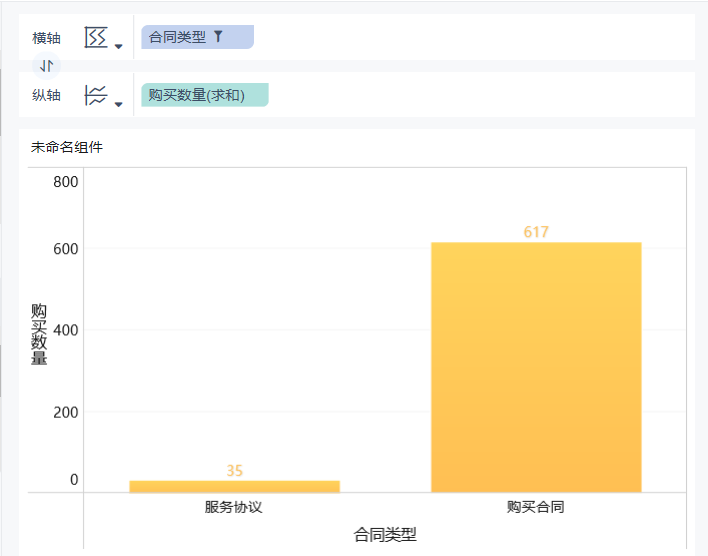Click the vertical axis chart-type icon

pyautogui.click(x=96, y=95)
